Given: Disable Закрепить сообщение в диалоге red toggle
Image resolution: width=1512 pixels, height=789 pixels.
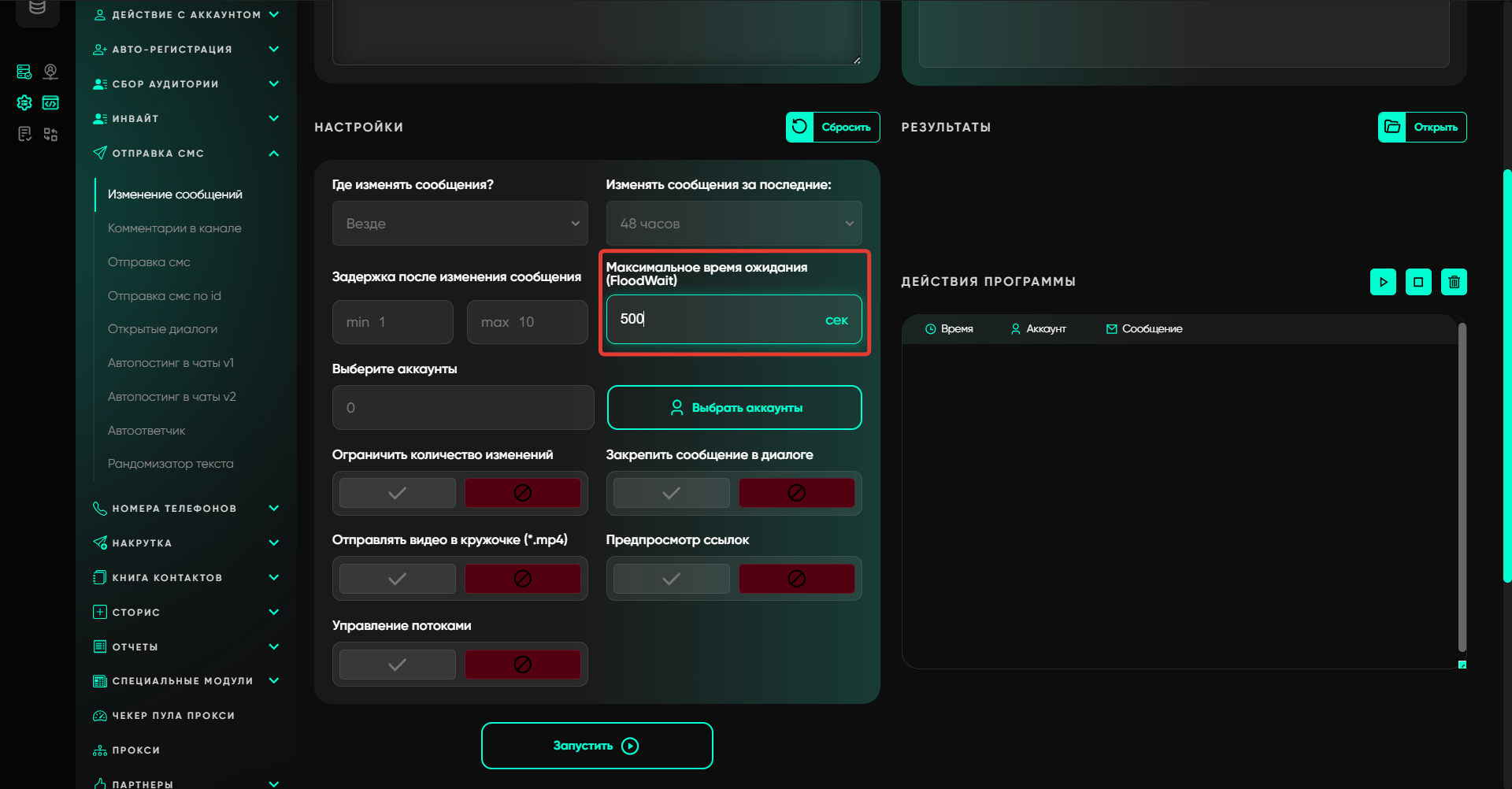Looking at the screenshot, I should 796,493.
